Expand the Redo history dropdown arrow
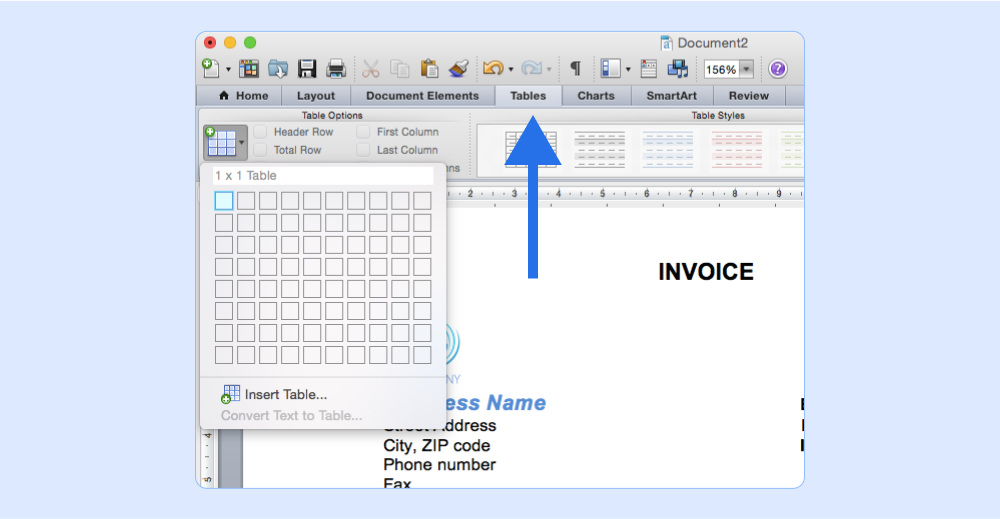Screen dimensions: 1000x519 click(x=549, y=69)
